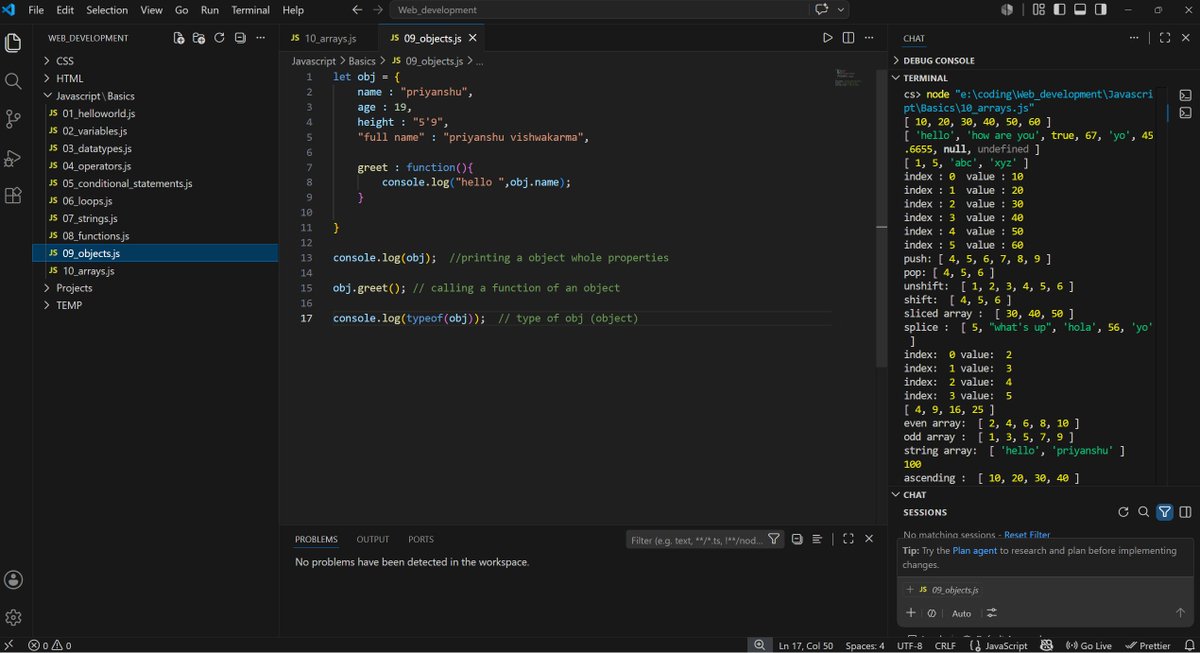
Task: Maximize the Chat side panel
Action: point(1165,38)
